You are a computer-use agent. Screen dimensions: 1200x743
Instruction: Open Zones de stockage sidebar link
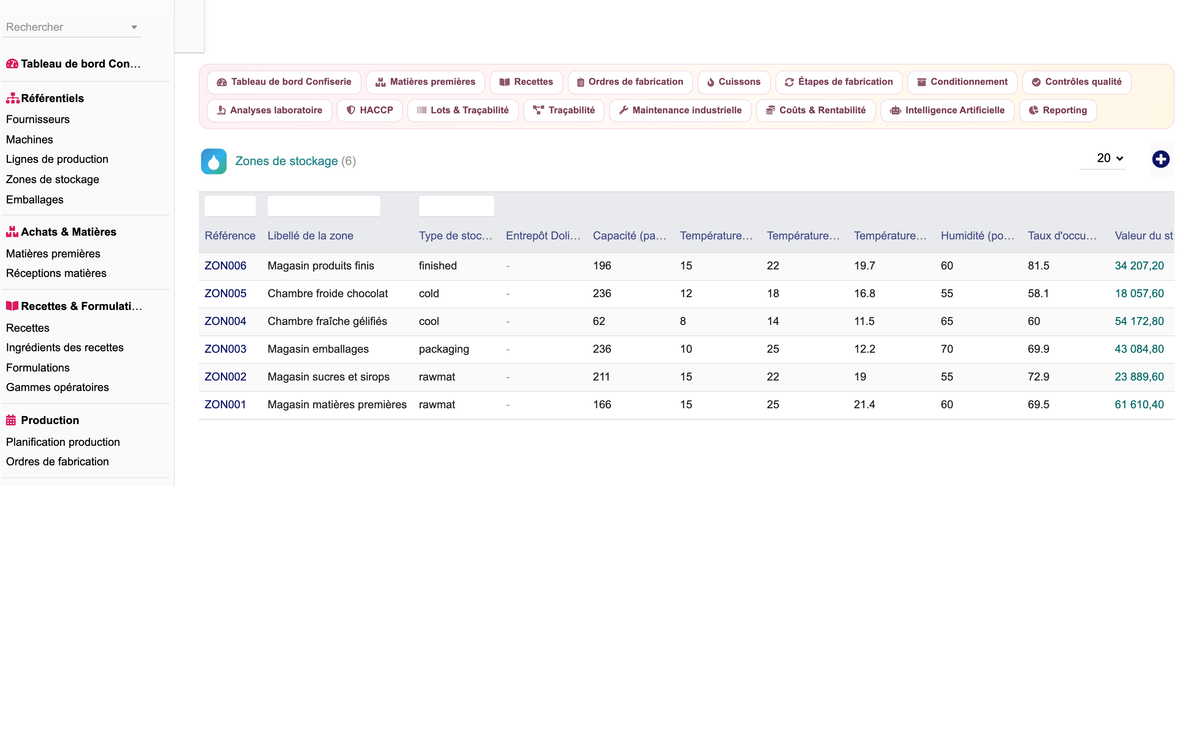coord(53,180)
